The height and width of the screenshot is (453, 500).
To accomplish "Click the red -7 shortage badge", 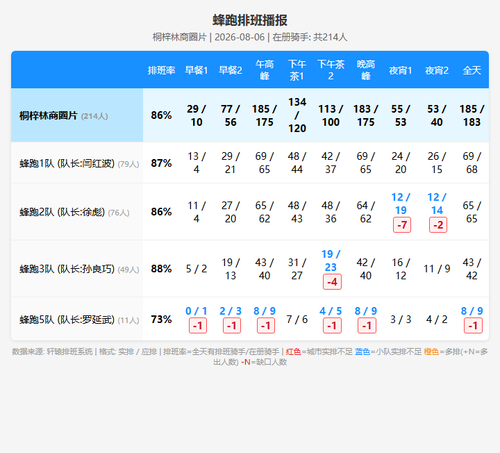I will tap(402, 225).
